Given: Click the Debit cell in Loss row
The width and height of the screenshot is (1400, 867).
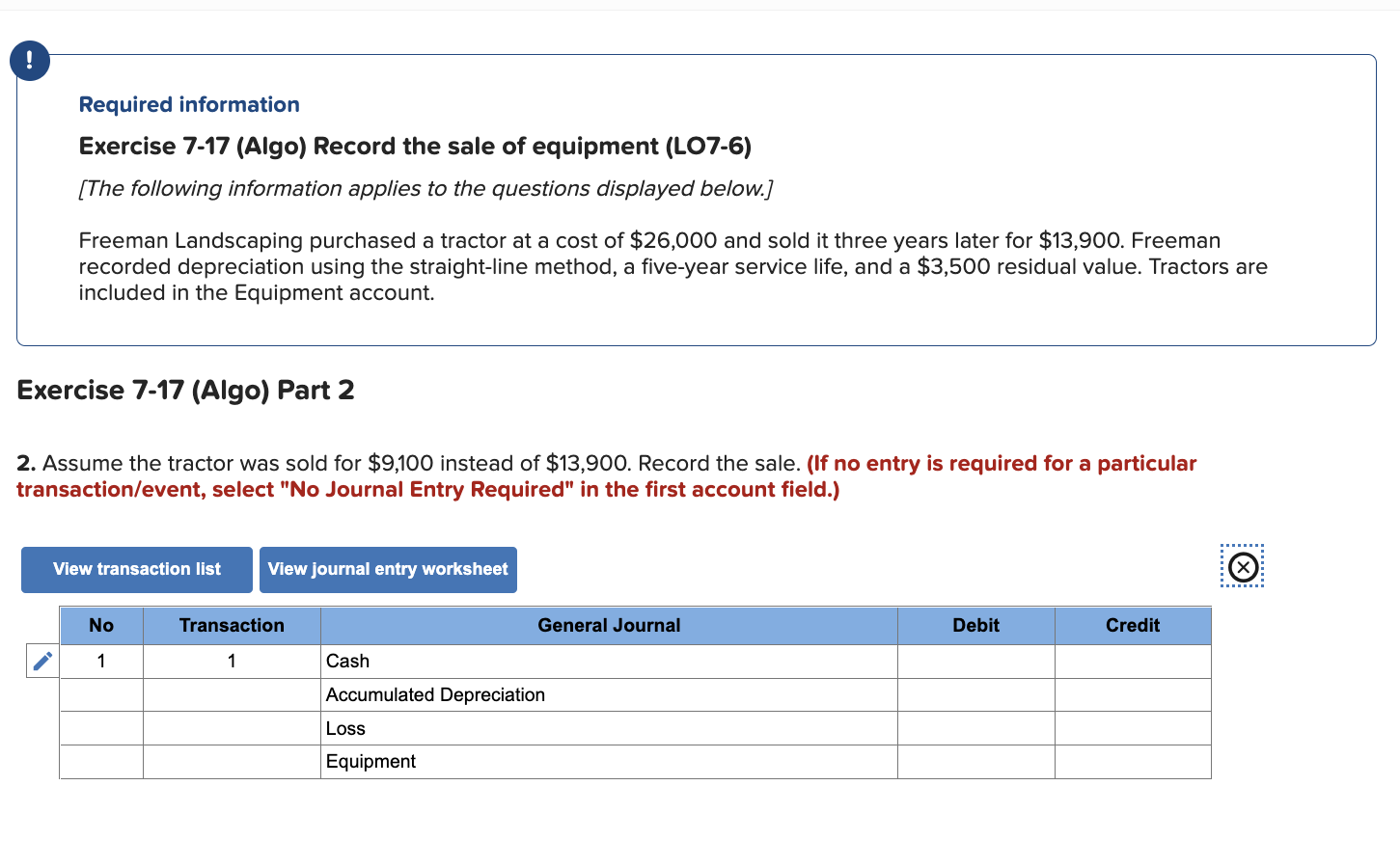Looking at the screenshot, I should pos(975,728).
